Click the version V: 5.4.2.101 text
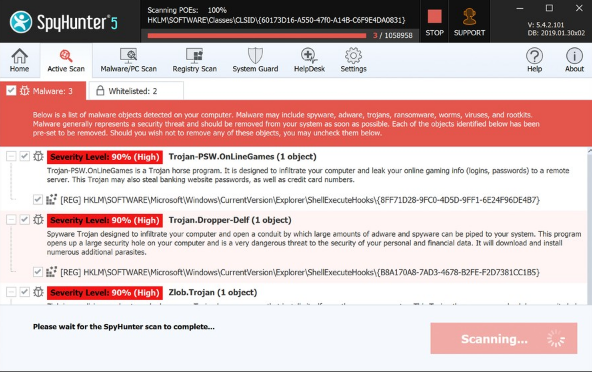Image resolution: width=592 pixels, height=372 pixels. click(x=546, y=25)
